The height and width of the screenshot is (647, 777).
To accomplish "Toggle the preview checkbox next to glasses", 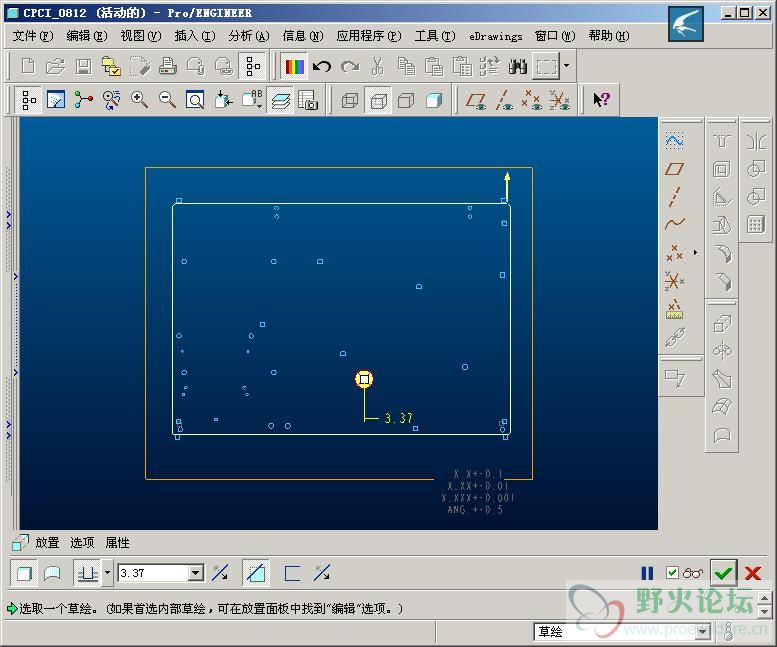I will pyautogui.click(x=672, y=573).
